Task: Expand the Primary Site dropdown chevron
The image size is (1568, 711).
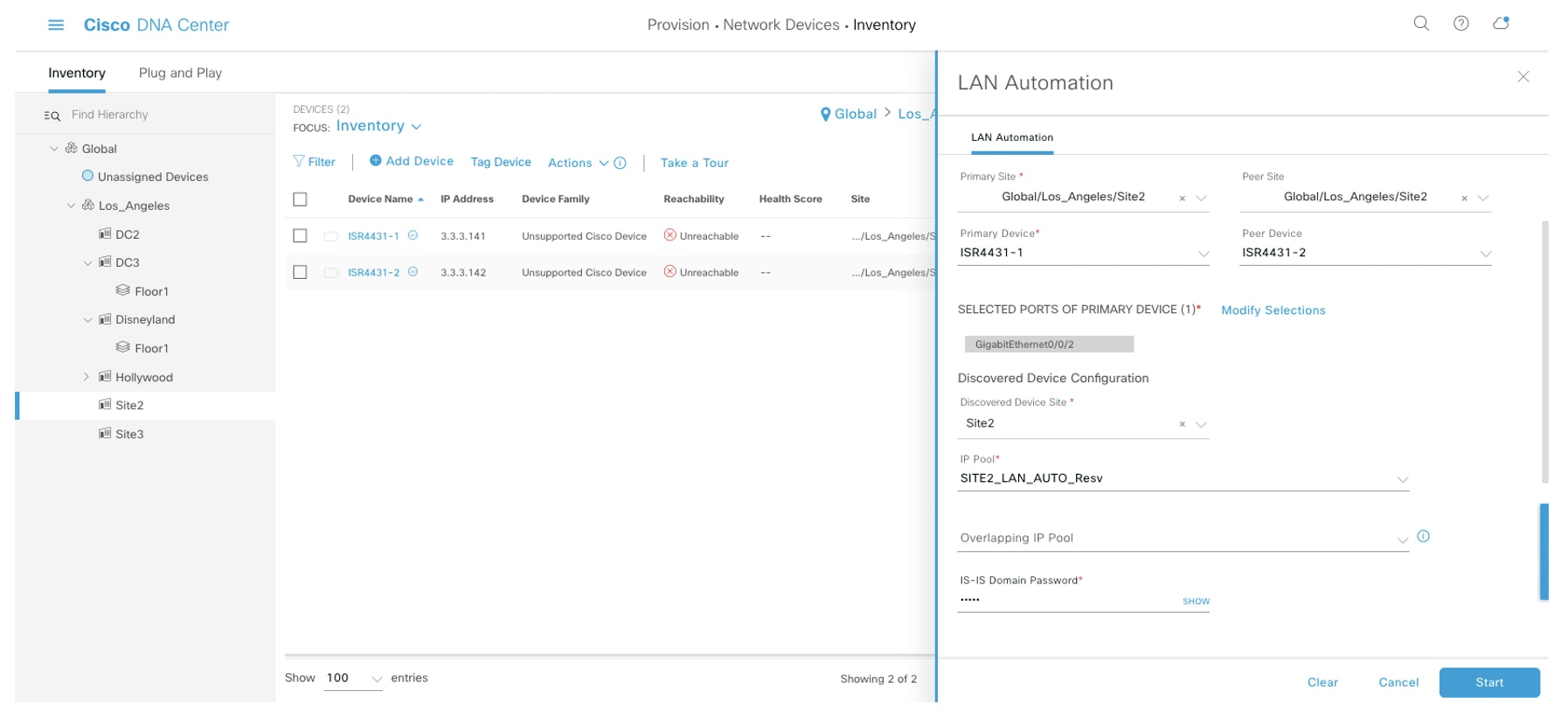Action: (x=1202, y=199)
